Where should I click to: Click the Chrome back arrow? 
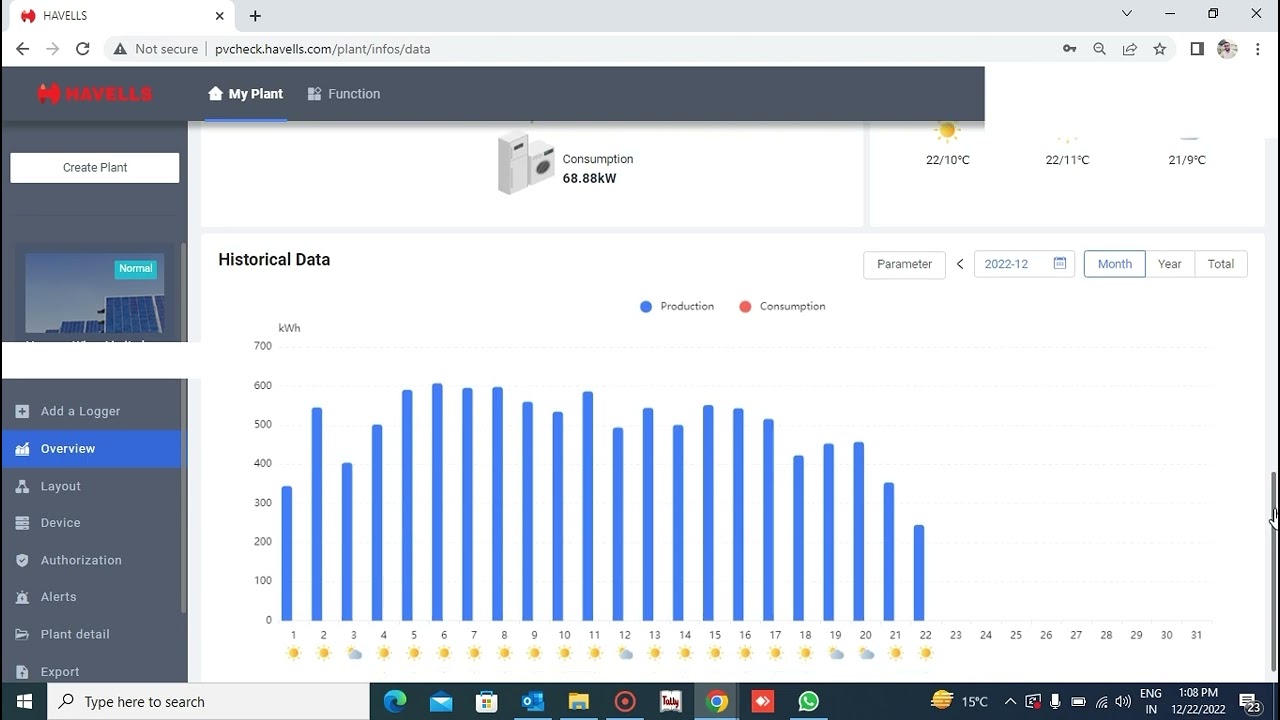(22, 49)
